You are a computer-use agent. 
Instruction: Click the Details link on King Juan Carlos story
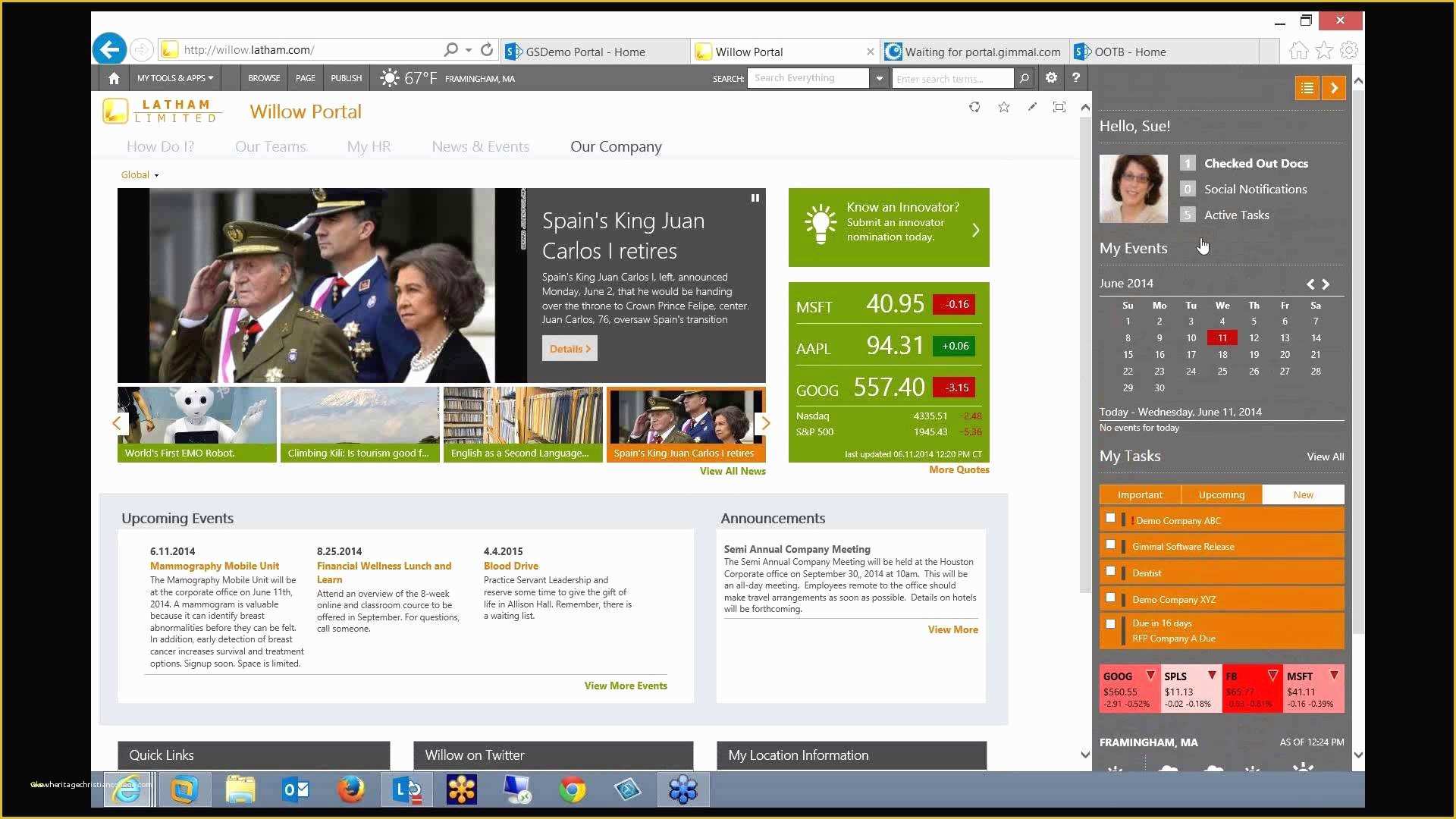(570, 348)
